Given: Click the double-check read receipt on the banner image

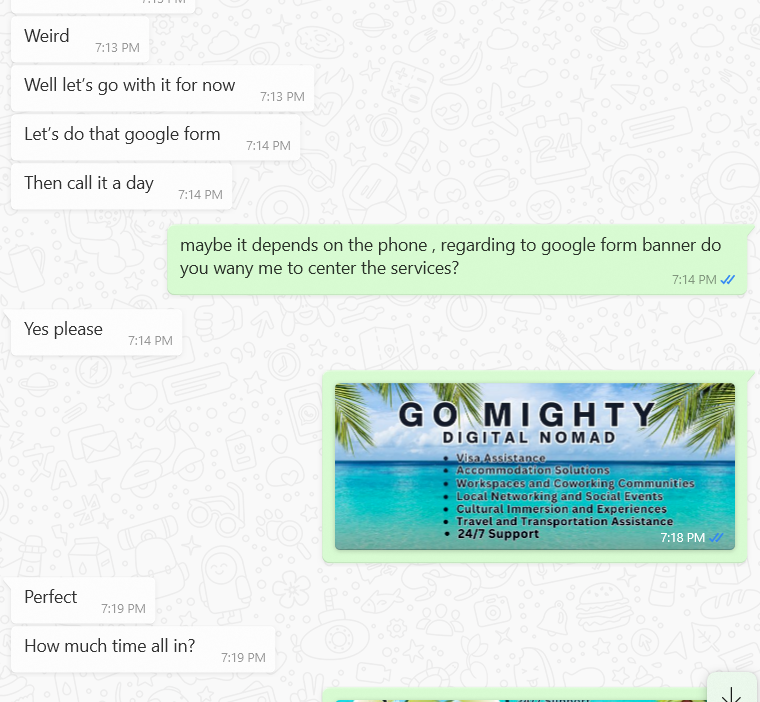Looking at the screenshot, I should 716,538.
